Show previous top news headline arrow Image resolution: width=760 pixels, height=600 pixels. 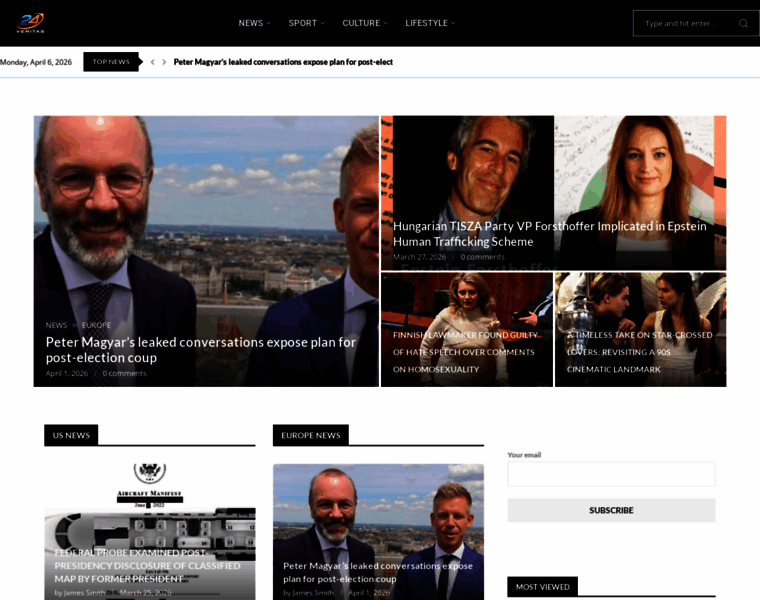tap(153, 62)
